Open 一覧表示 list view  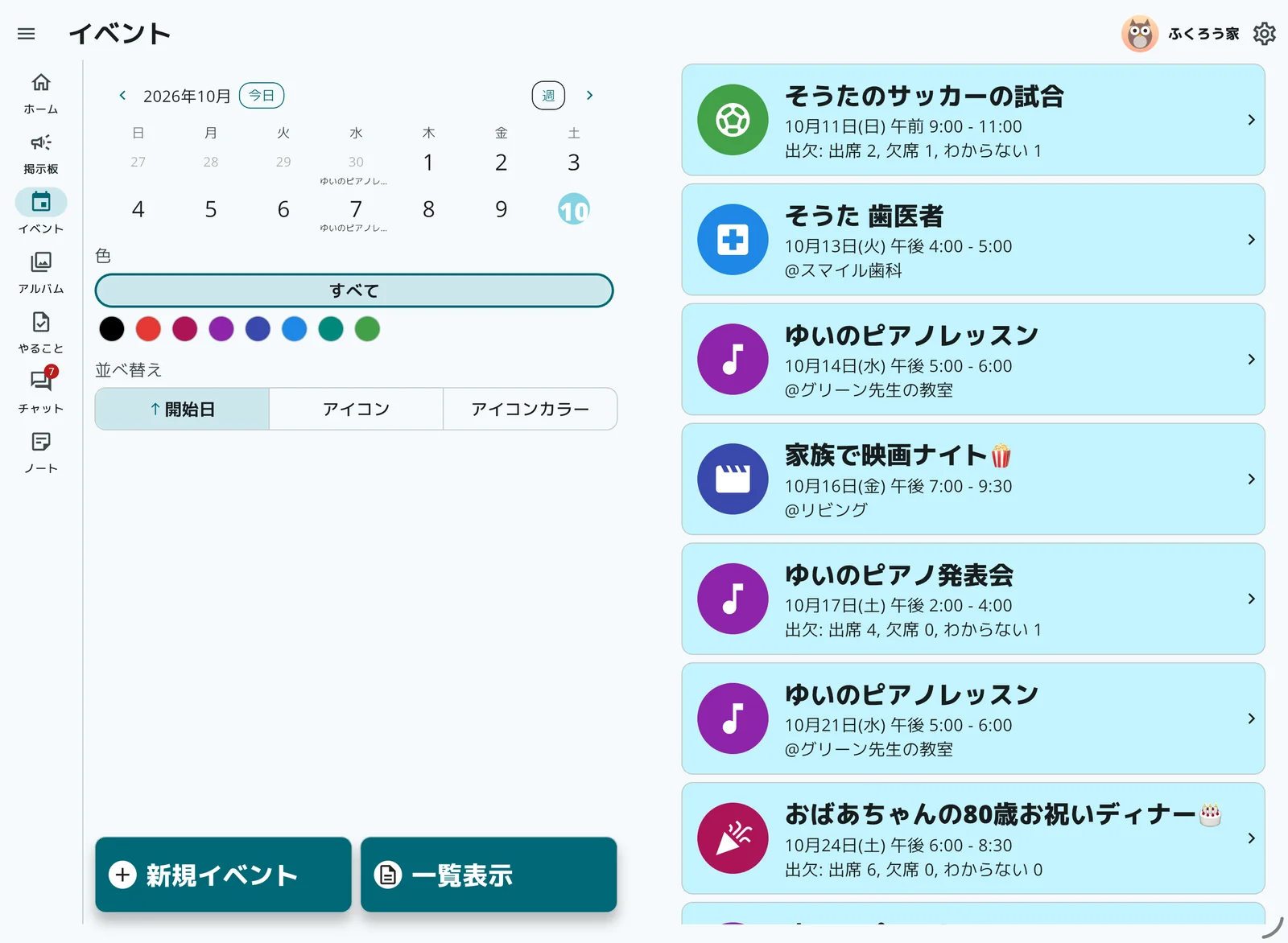tap(489, 875)
